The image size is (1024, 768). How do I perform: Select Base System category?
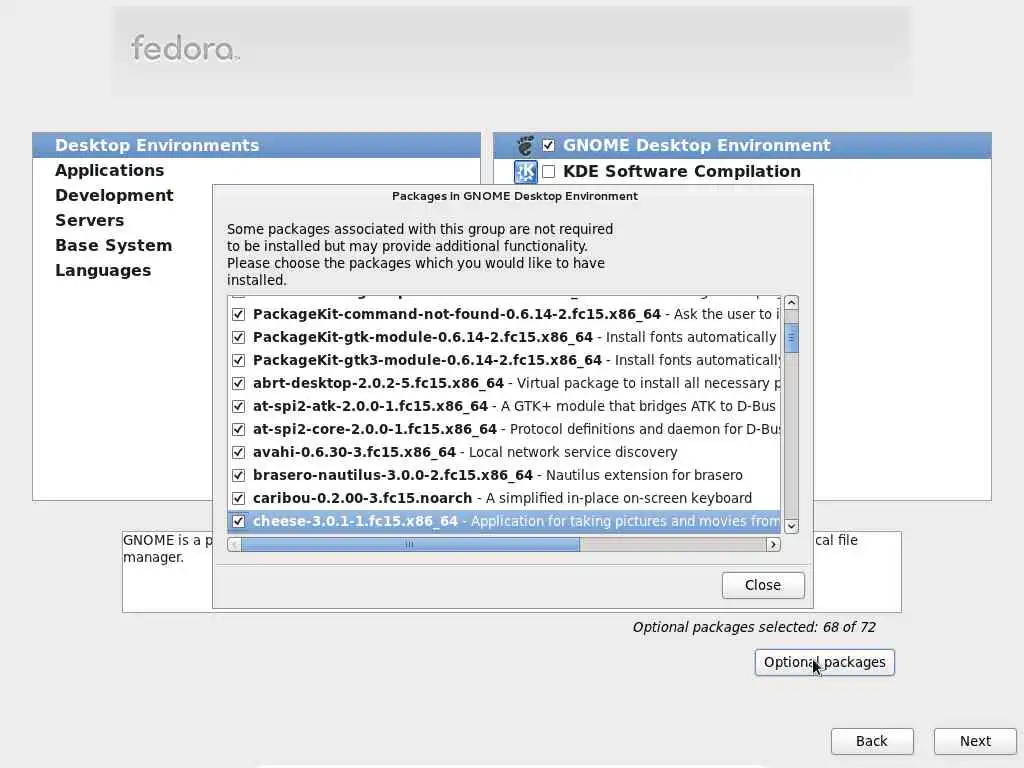114,246
